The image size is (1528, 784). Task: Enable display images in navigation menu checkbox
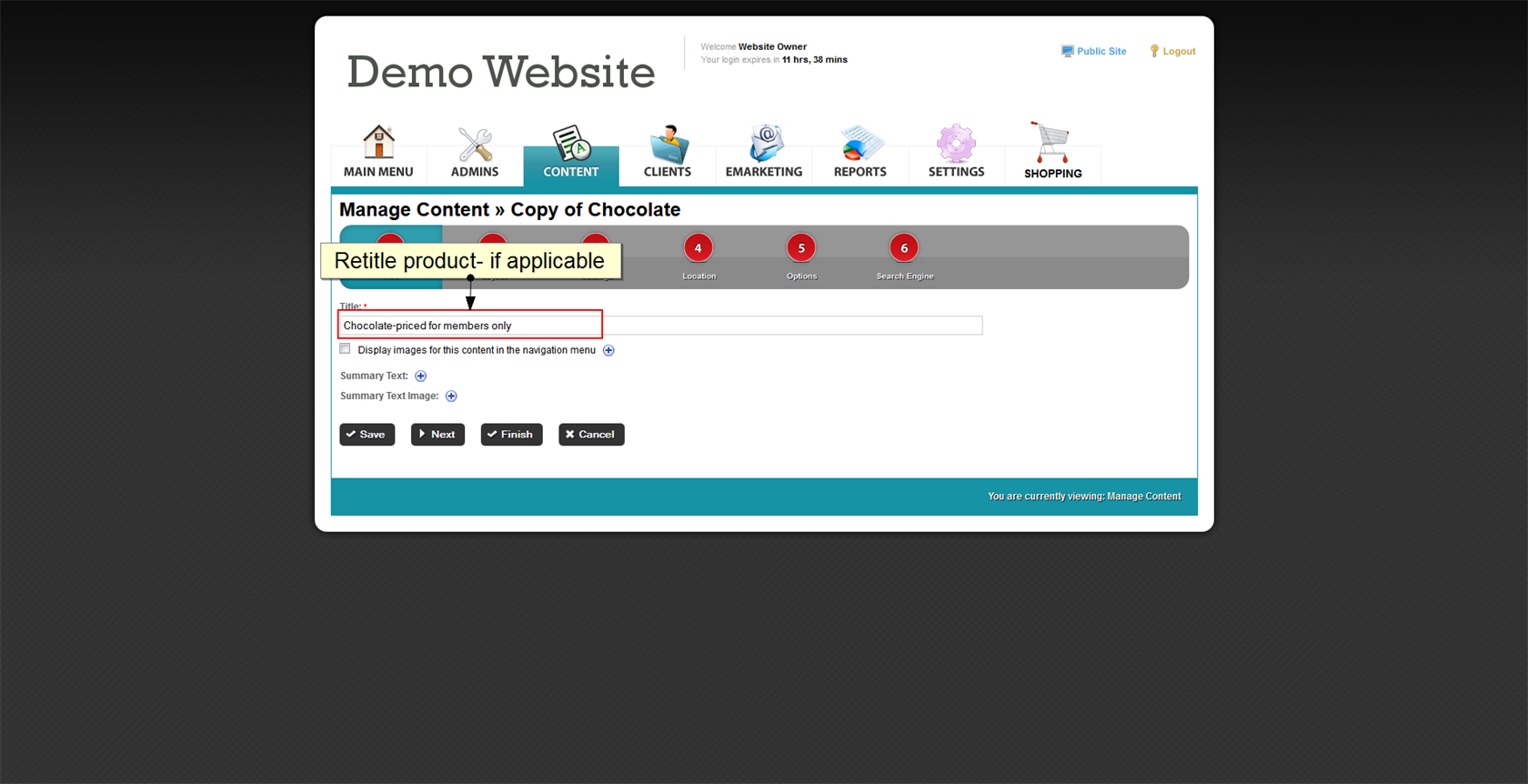[346, 349]
